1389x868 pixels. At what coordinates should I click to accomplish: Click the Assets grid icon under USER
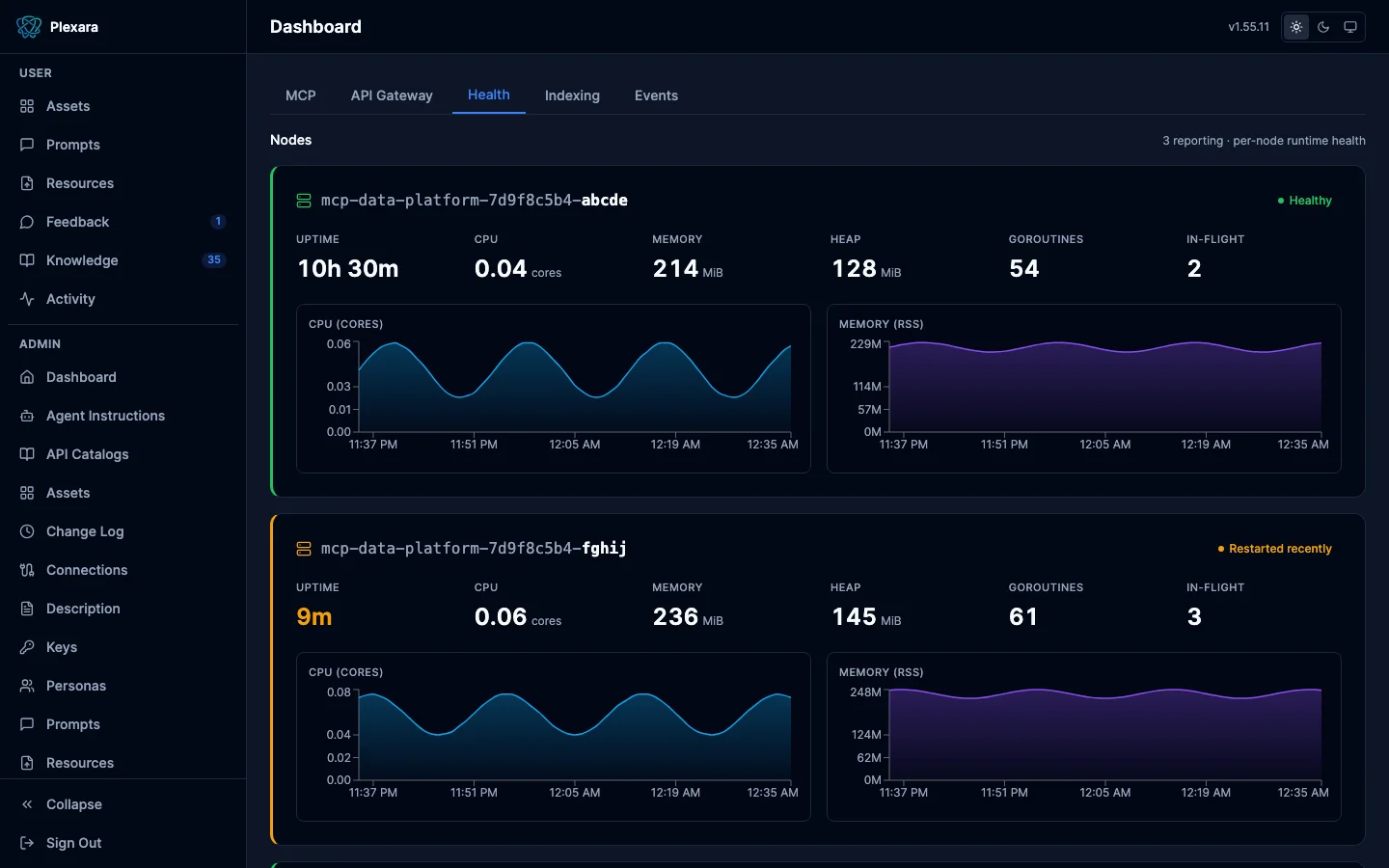click(x=27, y=106)
